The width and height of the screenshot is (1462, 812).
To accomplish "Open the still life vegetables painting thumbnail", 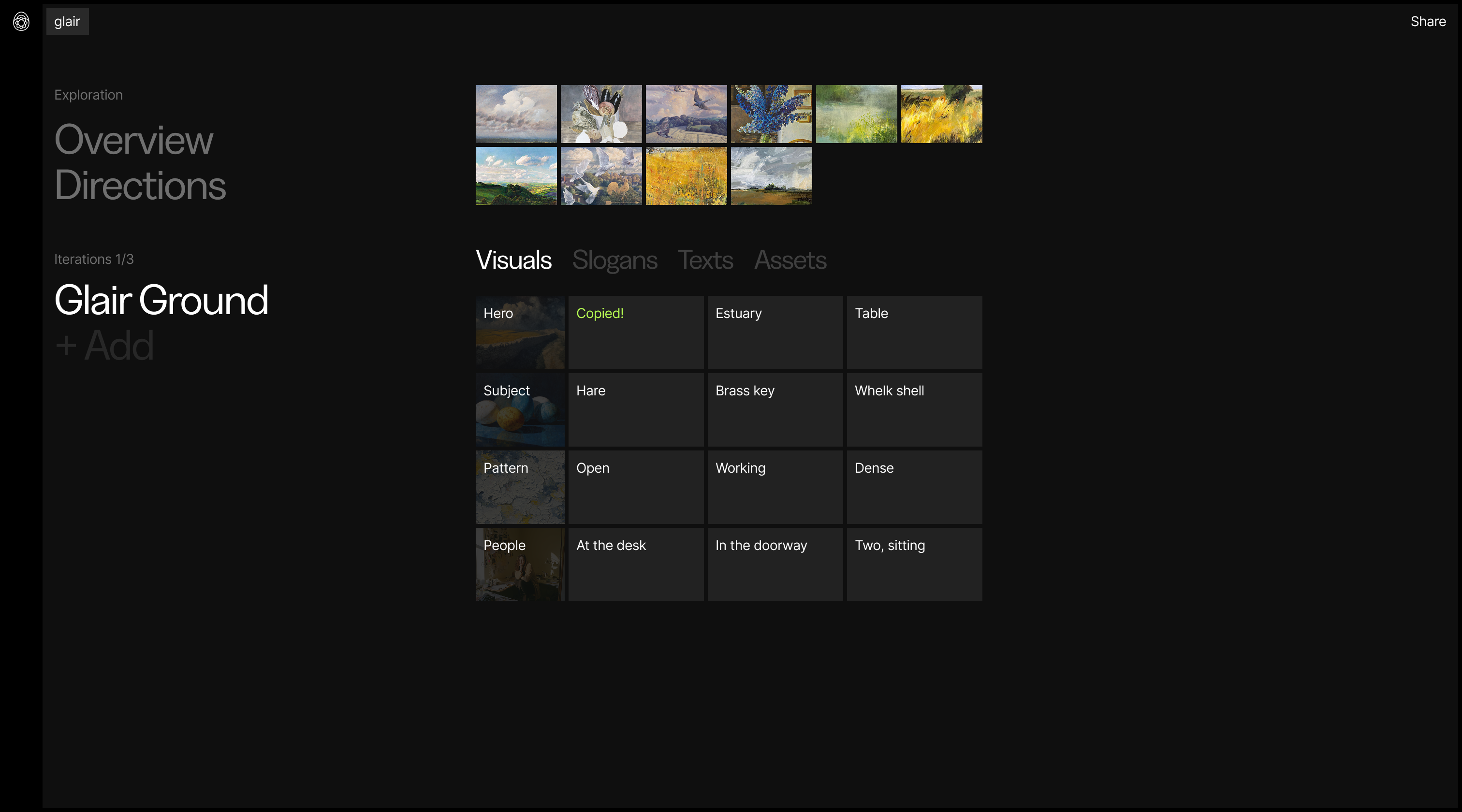I will click(x=601, y=114).
